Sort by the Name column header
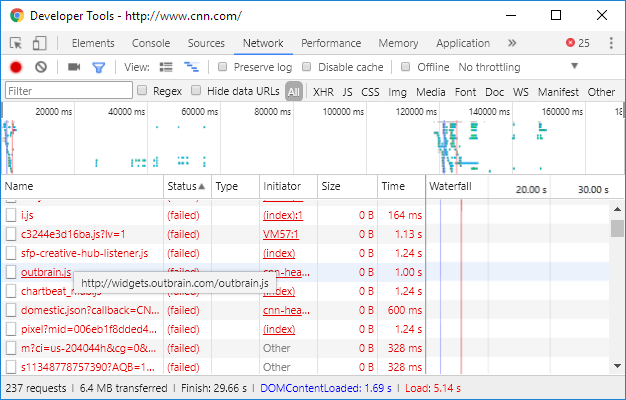The height and width of the screenshot is (400, 626). [82, 186]
